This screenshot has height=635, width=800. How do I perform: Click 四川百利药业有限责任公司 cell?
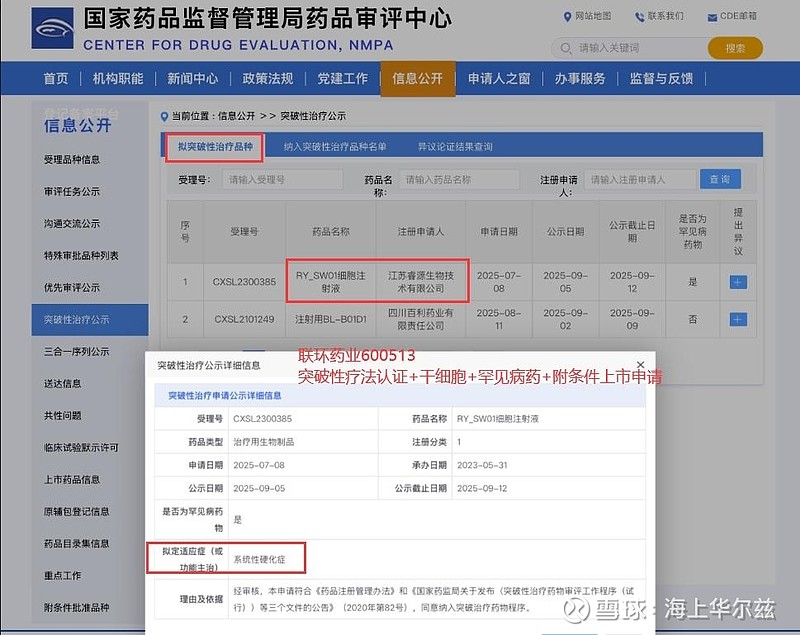tap(421, 319)
